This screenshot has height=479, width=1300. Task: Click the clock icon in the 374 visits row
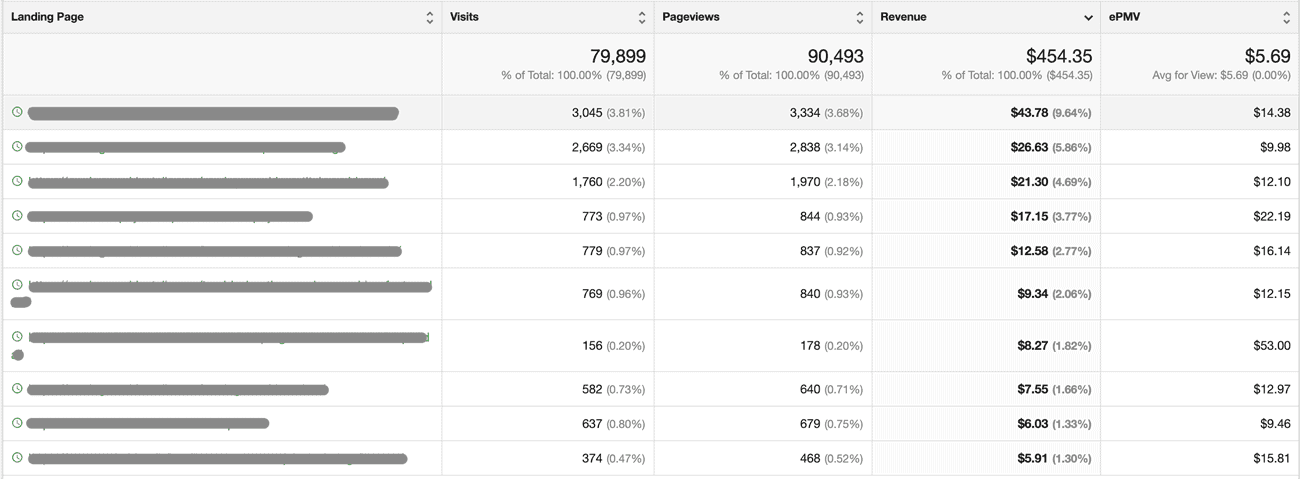tap(17, 458)
